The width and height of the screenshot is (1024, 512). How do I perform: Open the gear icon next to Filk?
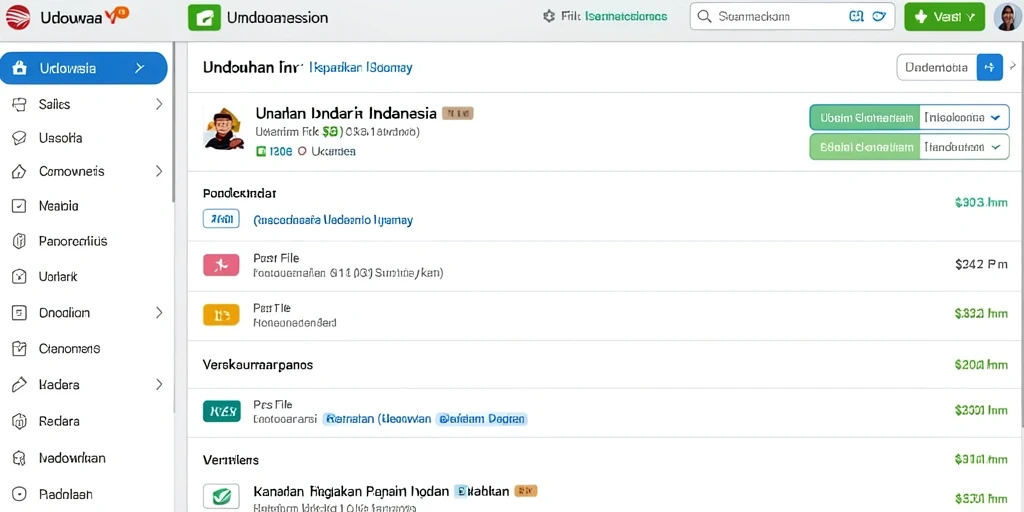tap(549, 16)
